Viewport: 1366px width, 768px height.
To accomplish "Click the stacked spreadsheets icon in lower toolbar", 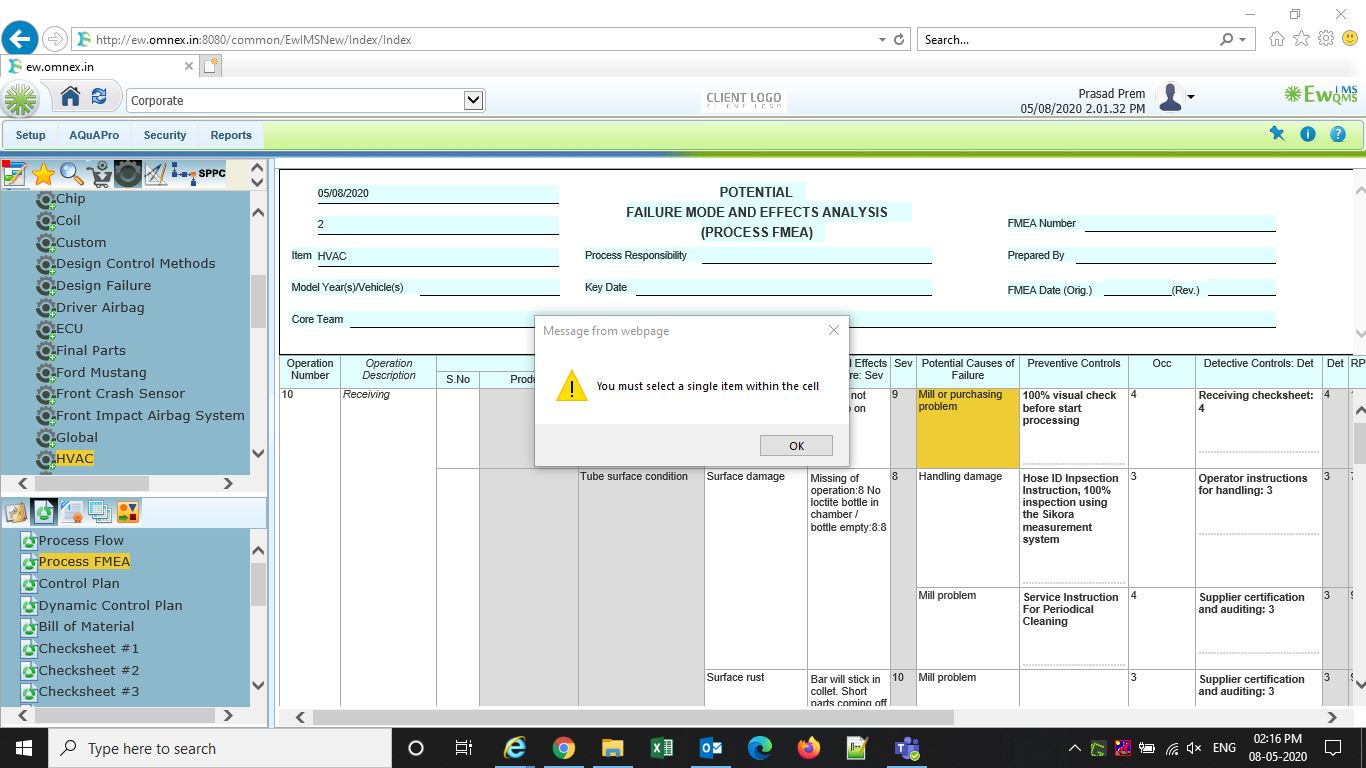I will [99, 513].
